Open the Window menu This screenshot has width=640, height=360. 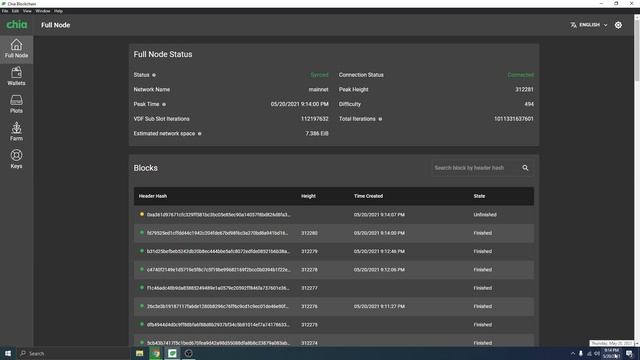[42, 11]
